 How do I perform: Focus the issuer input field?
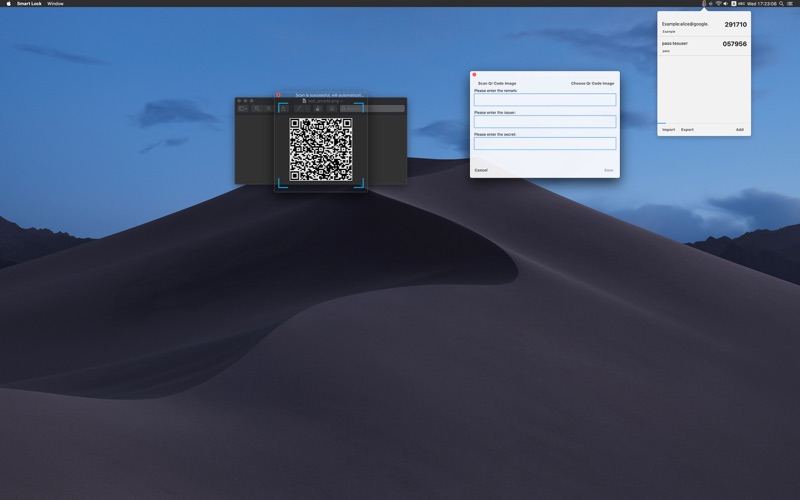point(545,121)
